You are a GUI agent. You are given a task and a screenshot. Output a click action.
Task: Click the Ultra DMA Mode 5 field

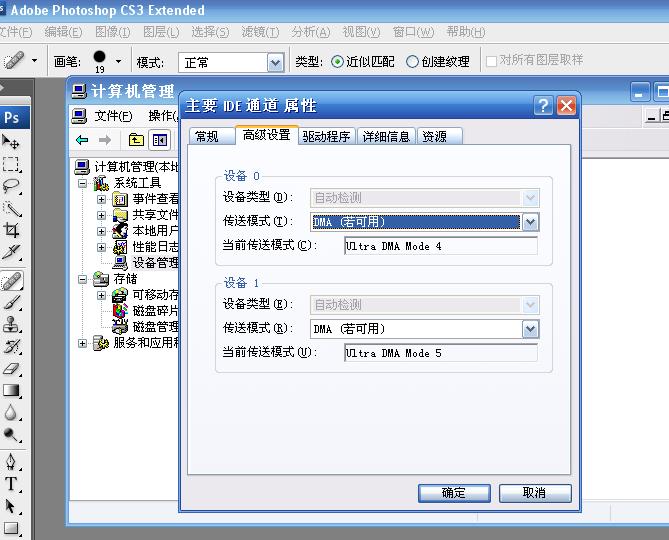[x=441, y=353]
